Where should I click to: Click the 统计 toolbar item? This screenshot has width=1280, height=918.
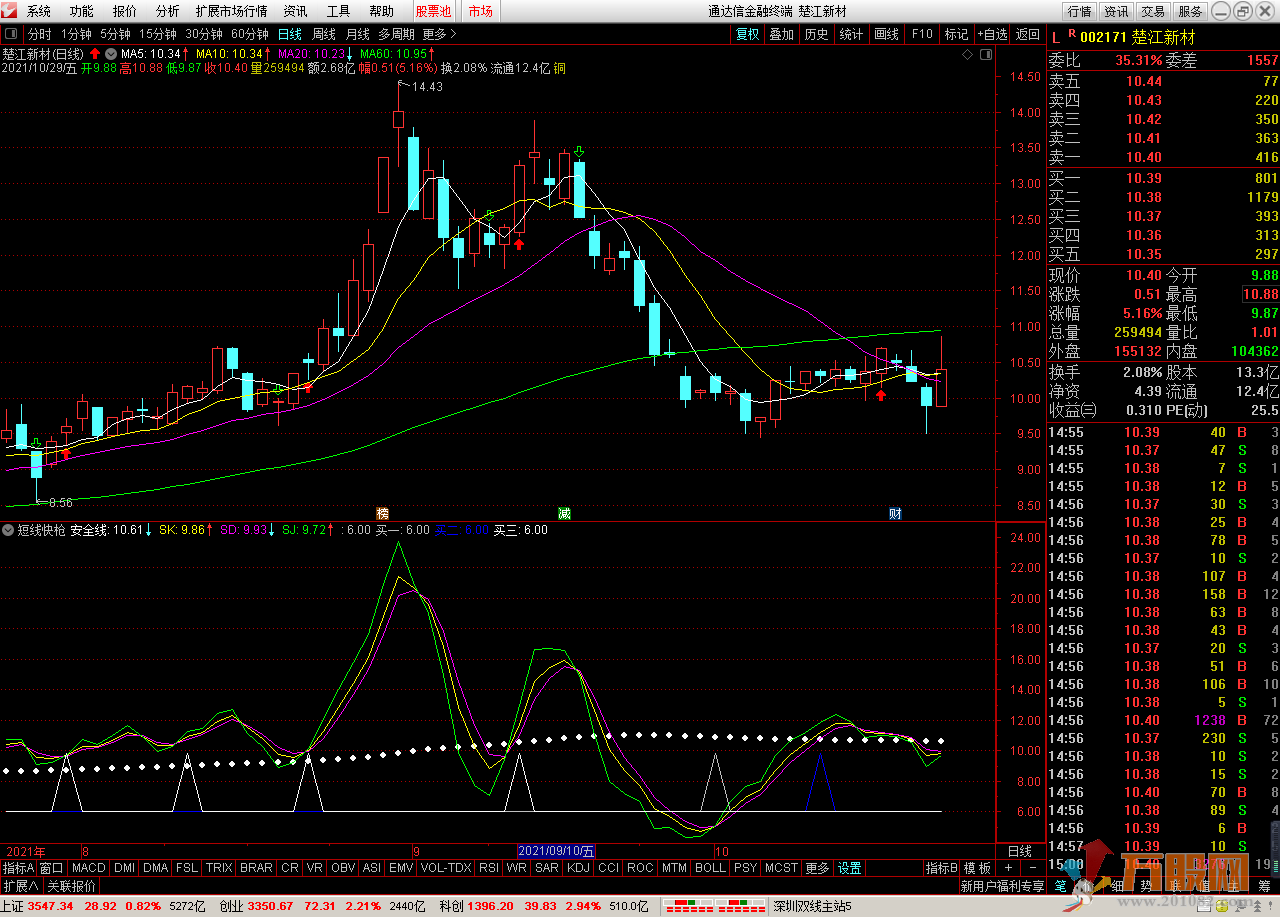851,34
